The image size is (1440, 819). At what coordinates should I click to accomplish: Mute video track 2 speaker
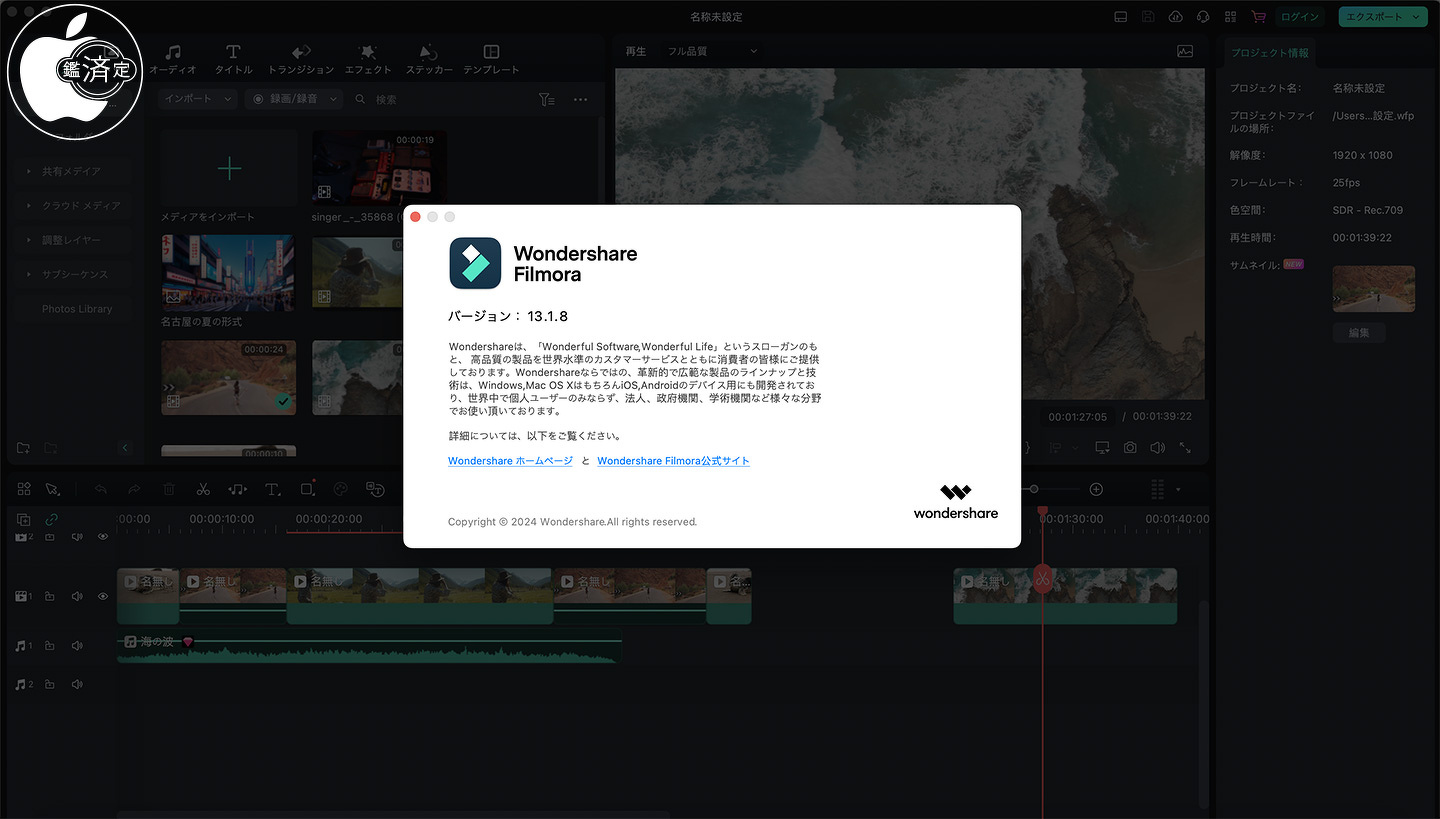(x=77, y=537)
